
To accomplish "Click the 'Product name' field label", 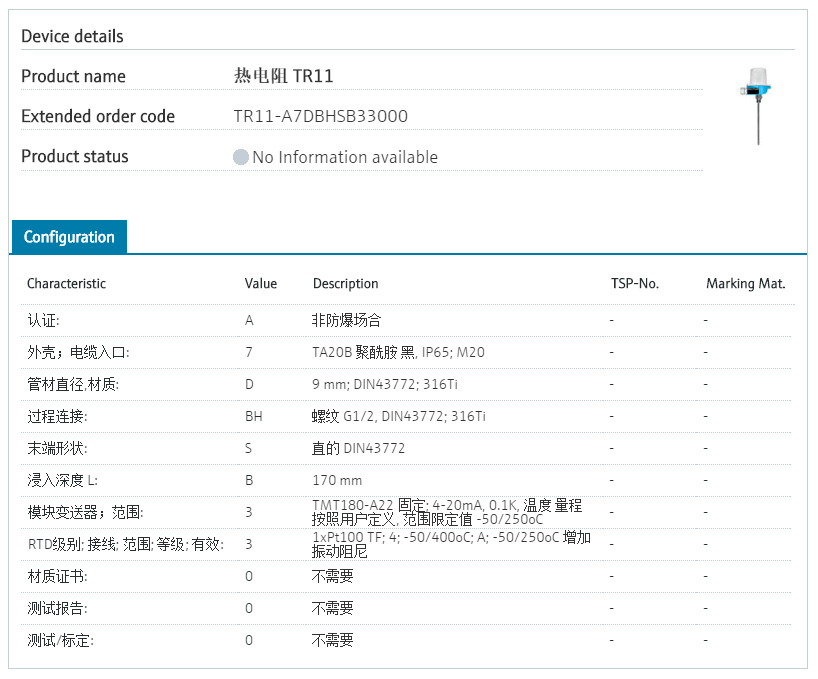I will tap(73, 76).
